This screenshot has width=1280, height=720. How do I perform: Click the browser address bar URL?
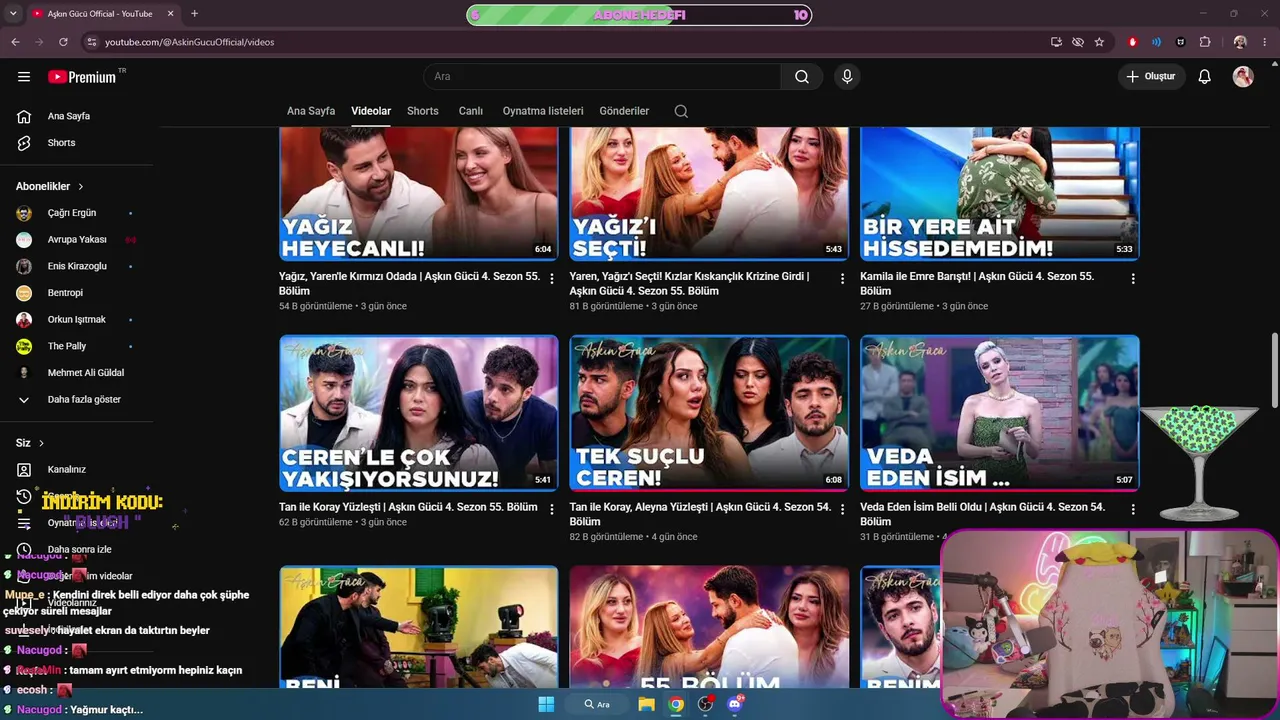tap(190, 42)
